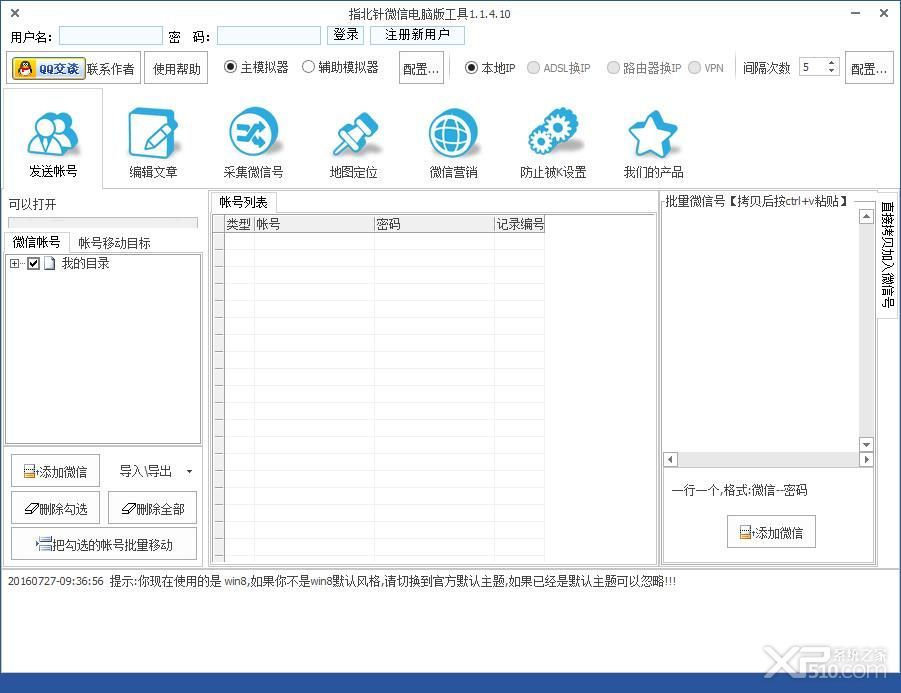This screenshot has height=693, width=901.
Task: Click the batch box scroll left arrow
Action: 670,460
